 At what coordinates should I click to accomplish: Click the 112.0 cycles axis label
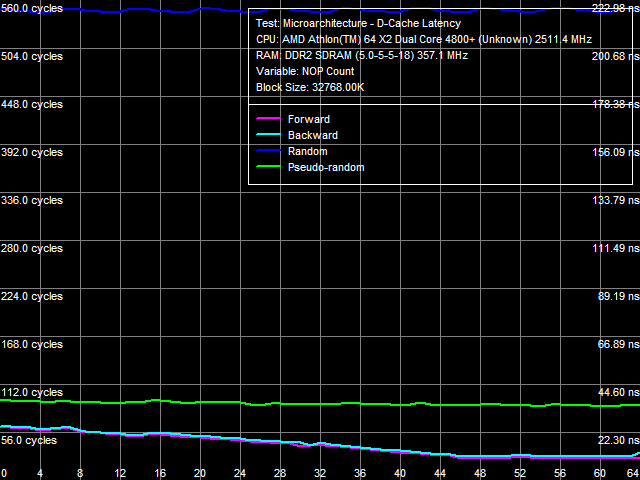point(32,392)
